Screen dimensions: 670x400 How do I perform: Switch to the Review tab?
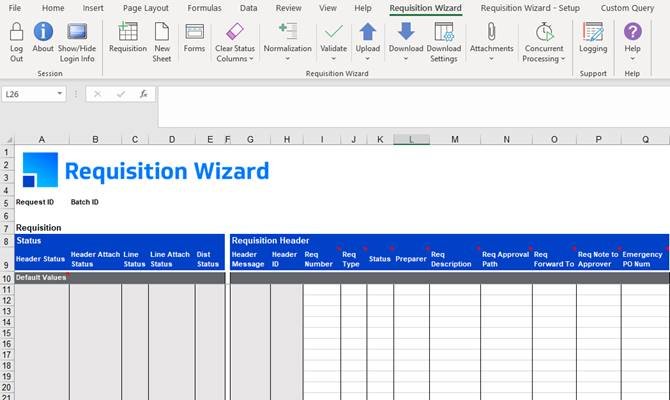[288, 8]
